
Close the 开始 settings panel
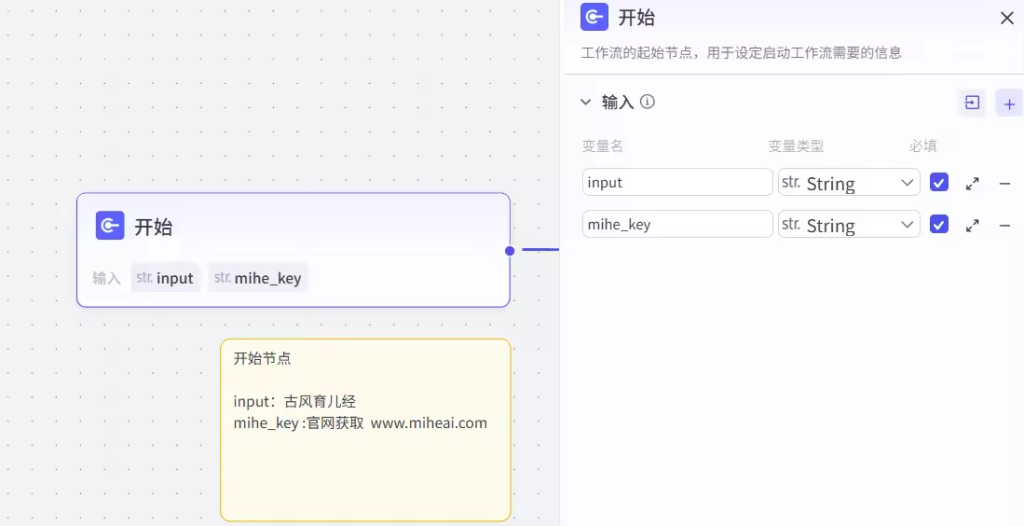1007,18
